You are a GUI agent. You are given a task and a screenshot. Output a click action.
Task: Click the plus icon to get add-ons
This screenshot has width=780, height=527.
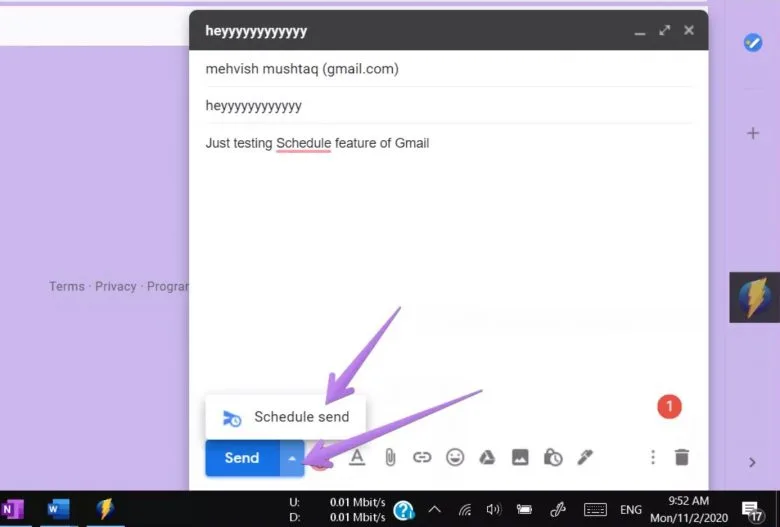pyautogui.click(x=753, y=133)
